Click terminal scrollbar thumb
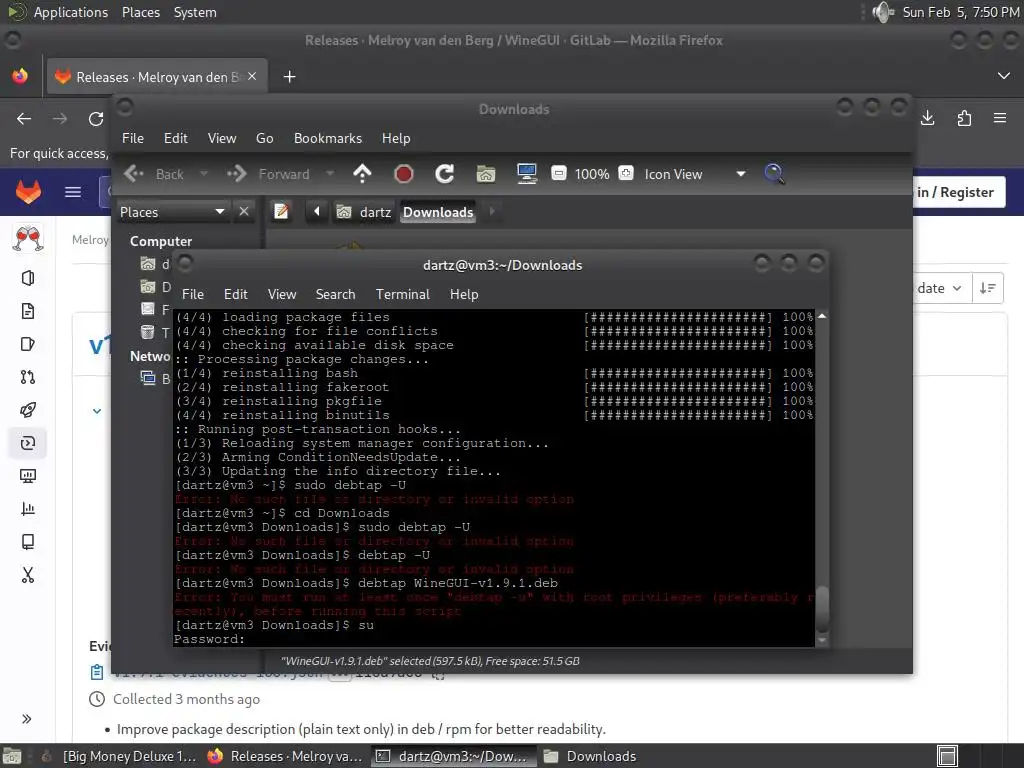The width and height of the screenshot is (1024, 768). click(x=822, y=607)
